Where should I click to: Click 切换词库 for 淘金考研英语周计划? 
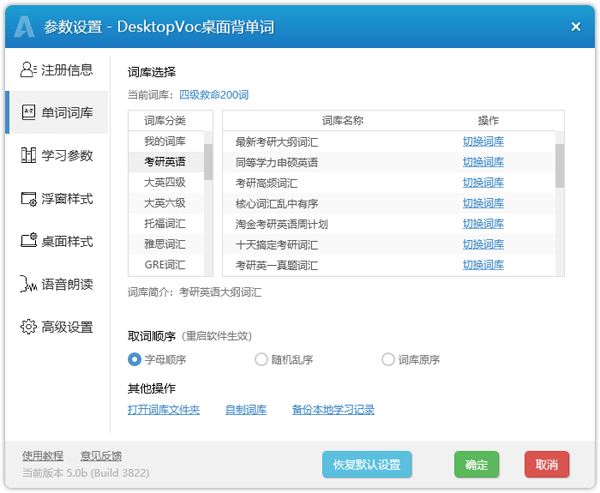point(483,224)
